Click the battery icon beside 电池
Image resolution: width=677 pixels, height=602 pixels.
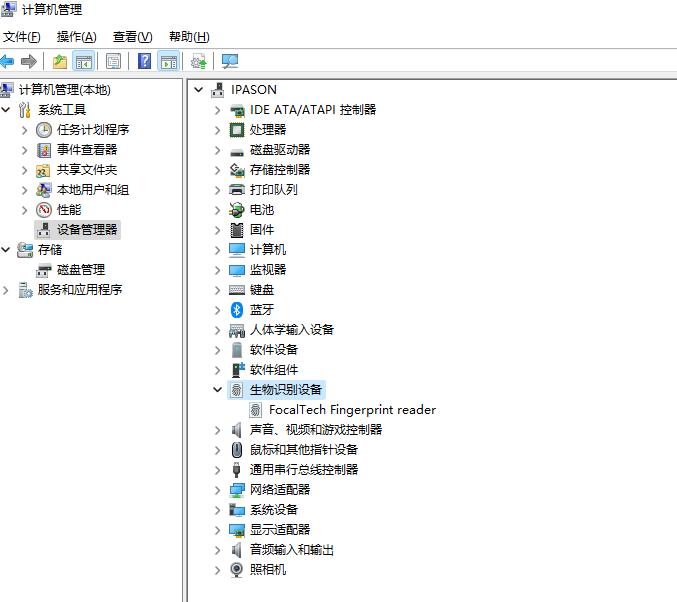pos(237,209)
